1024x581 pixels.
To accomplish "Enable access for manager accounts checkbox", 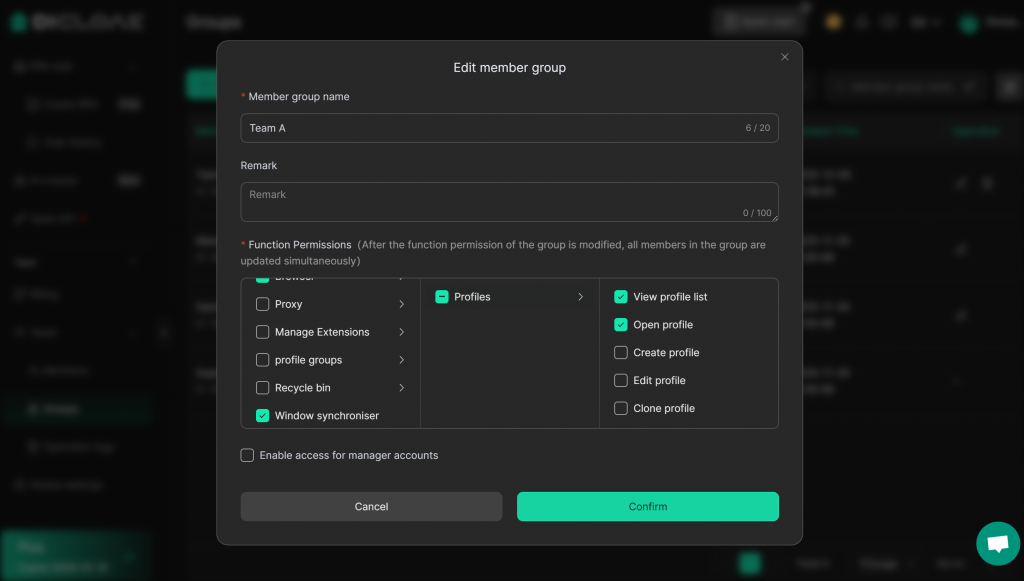I will tap(247, 456).
